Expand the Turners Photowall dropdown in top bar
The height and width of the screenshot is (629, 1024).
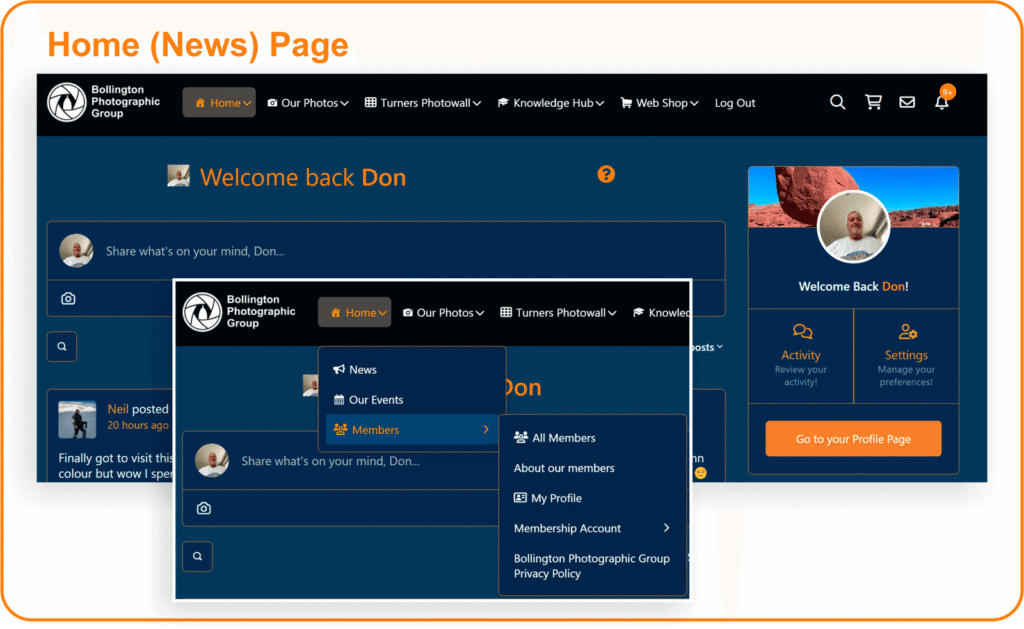click(423, 103)
